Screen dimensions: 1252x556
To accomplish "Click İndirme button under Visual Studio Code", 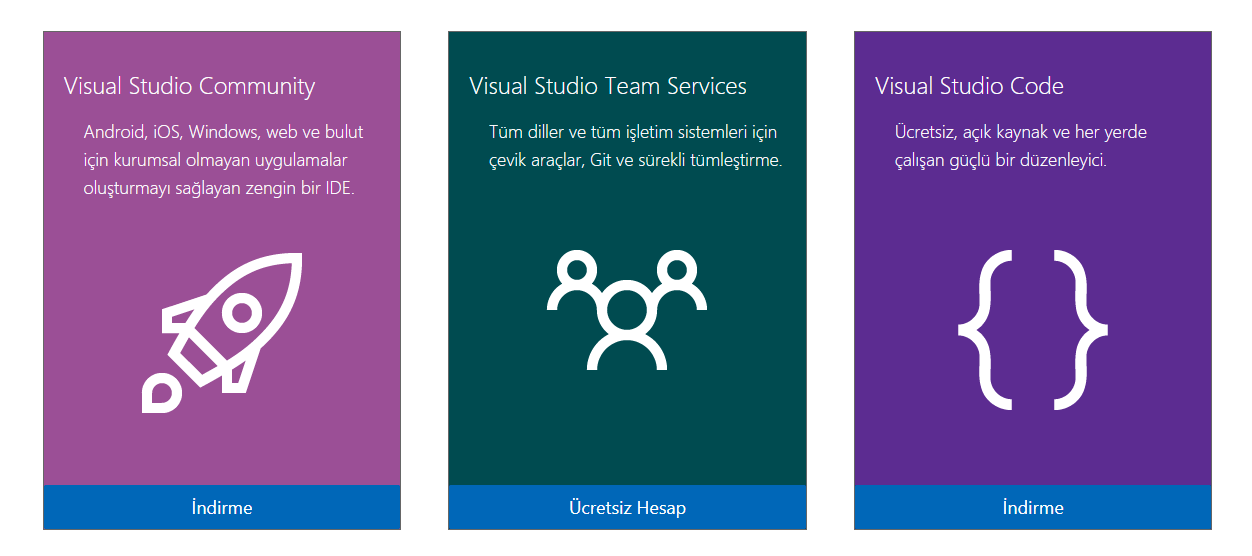I will (1033, 507).
